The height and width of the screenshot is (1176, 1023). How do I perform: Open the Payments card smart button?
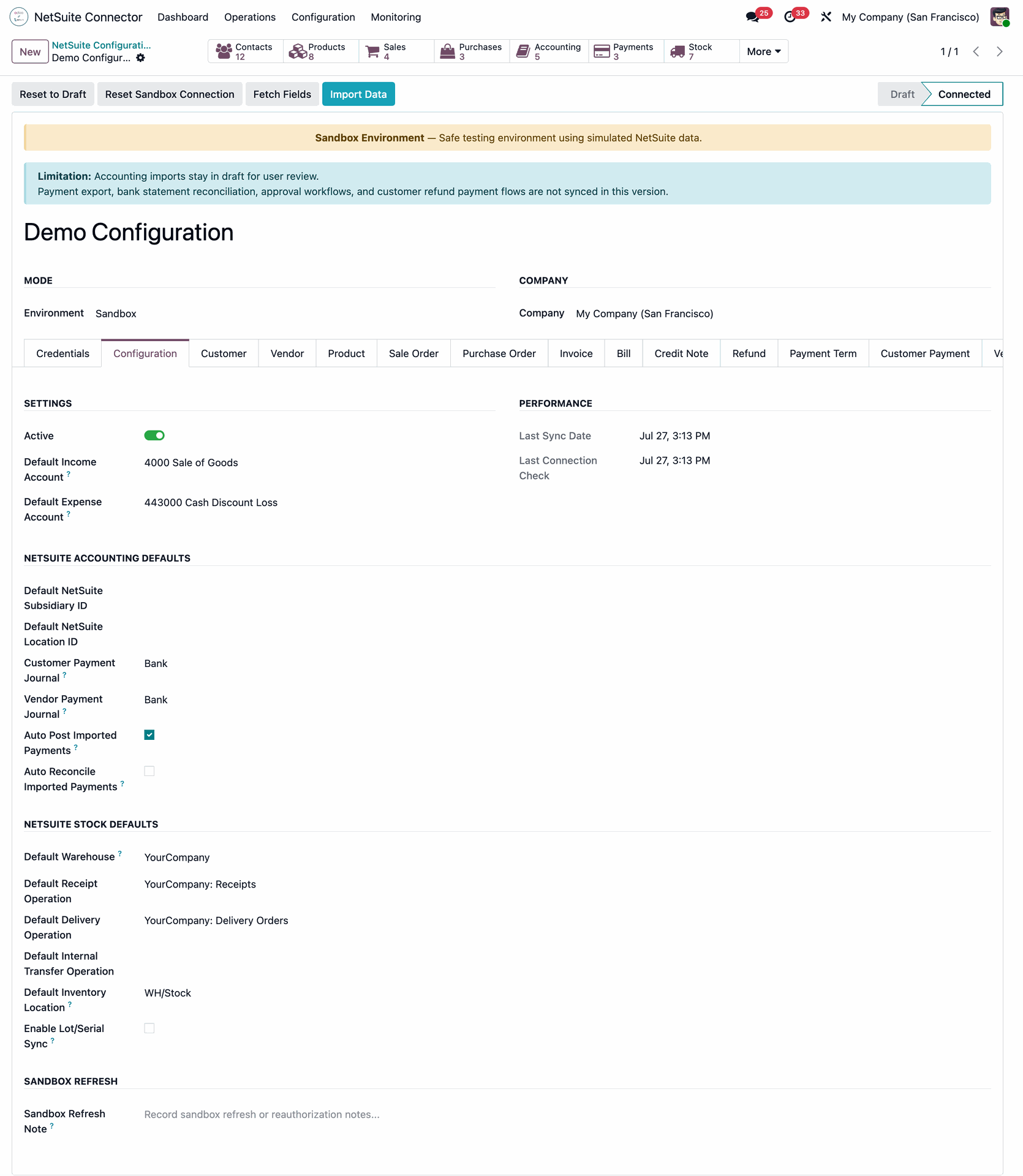click(x=626, y=51)
